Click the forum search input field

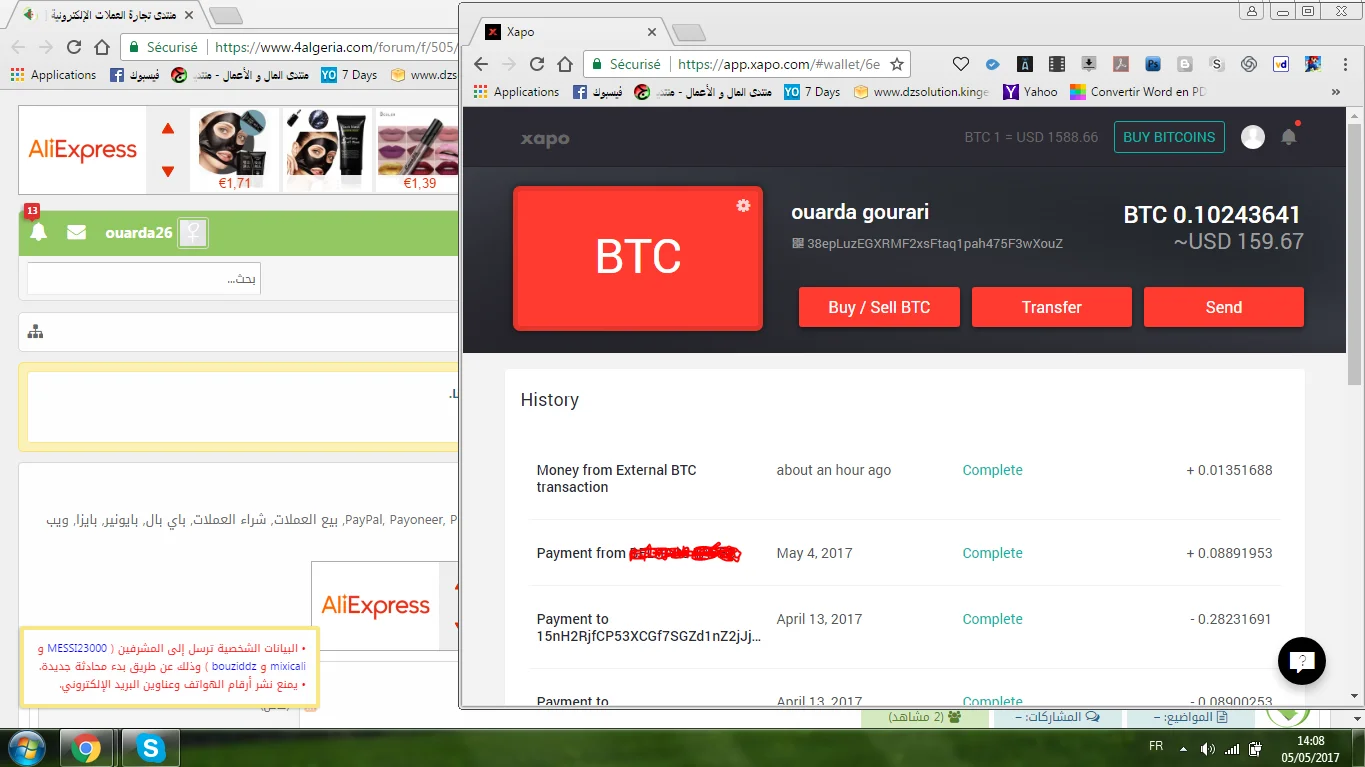pos(144,278)
